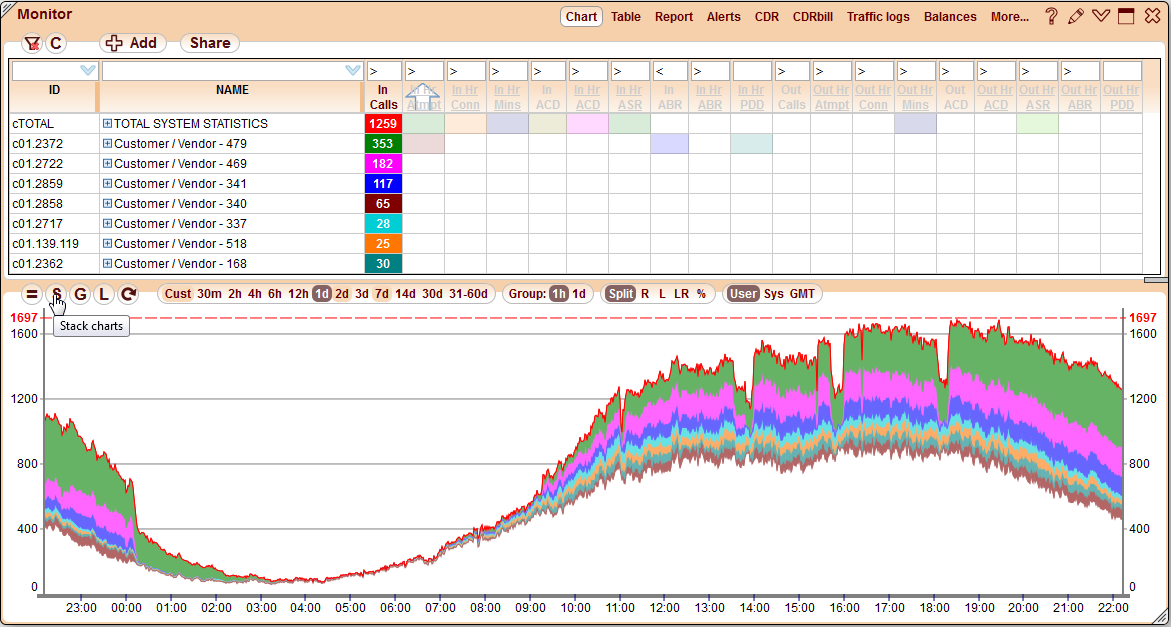Screen dimensions: 1171x627
Task: Click the Add button
Action: pos(132,43)
